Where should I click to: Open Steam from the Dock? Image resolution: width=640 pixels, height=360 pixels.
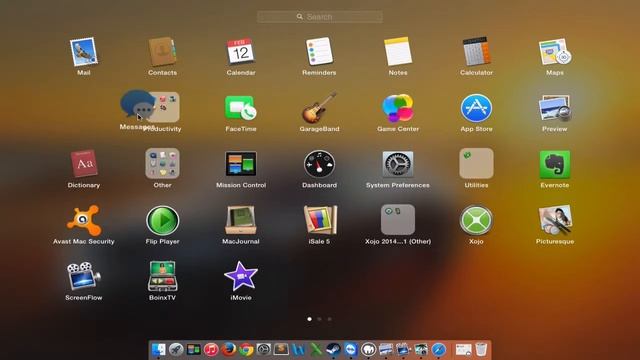click(333, 349)
